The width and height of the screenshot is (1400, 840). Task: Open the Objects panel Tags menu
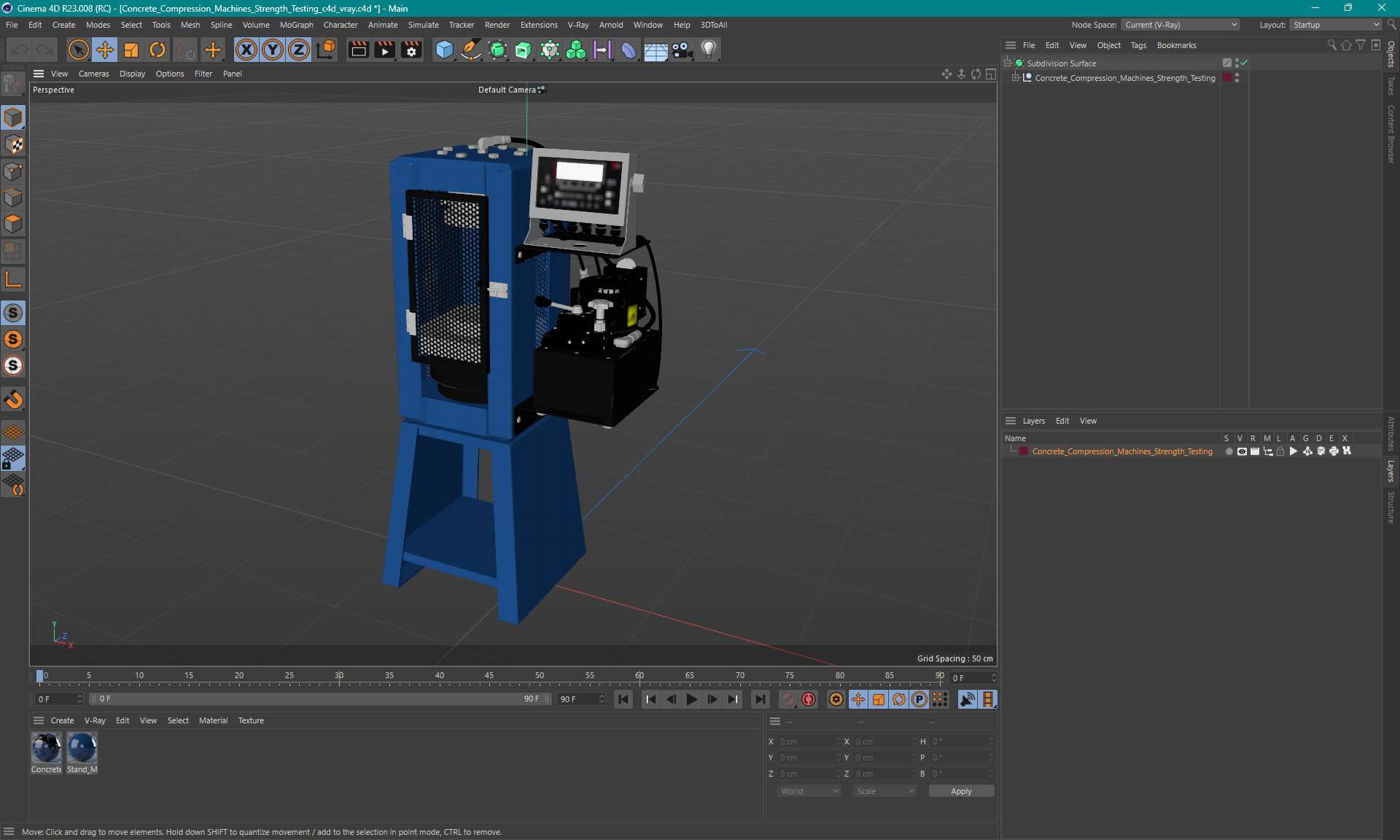click(x=1138, y=45)
